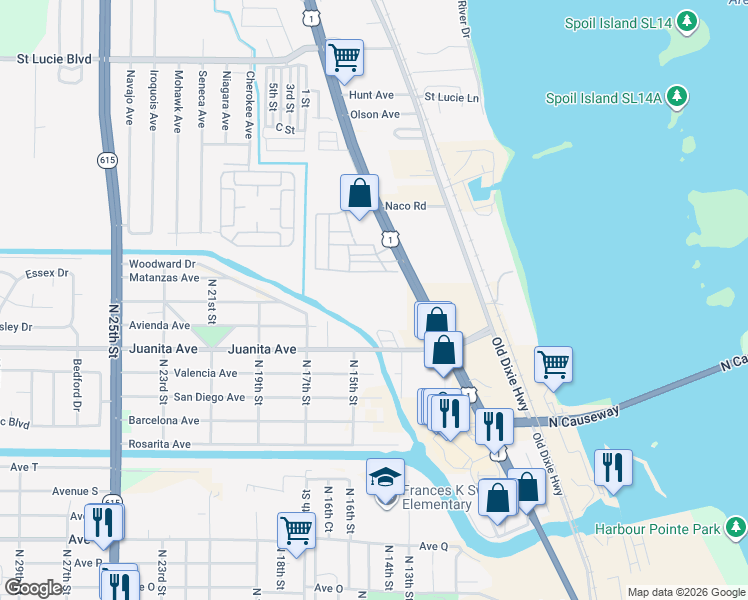Click the Avienda Ave label
The height and width of the screenshot is (600, 748).
[x=159, y=325]
